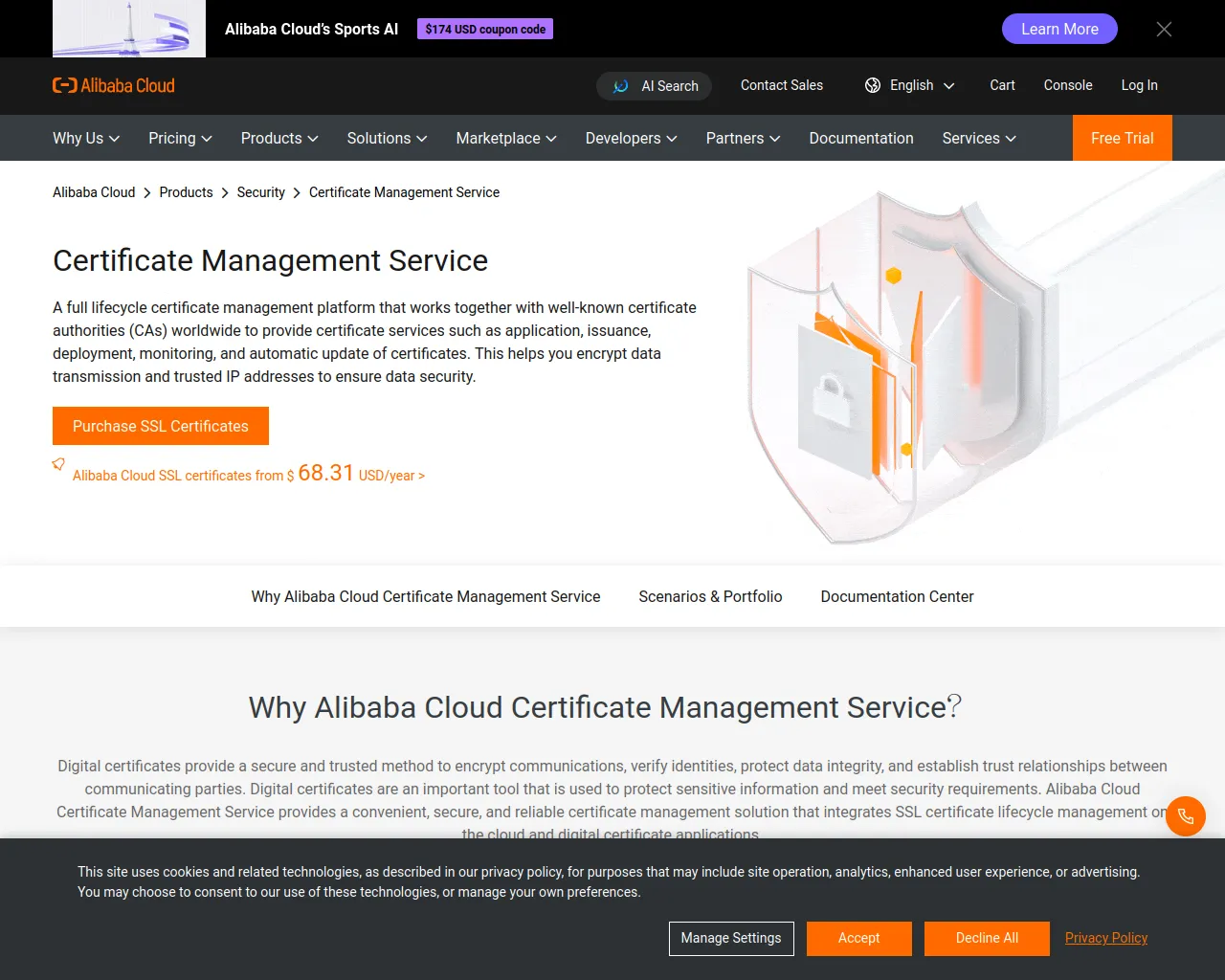The image size is (1225, 980).
Task: Dismiss the Sports AI promo banner
Action: pos(1164,29)
